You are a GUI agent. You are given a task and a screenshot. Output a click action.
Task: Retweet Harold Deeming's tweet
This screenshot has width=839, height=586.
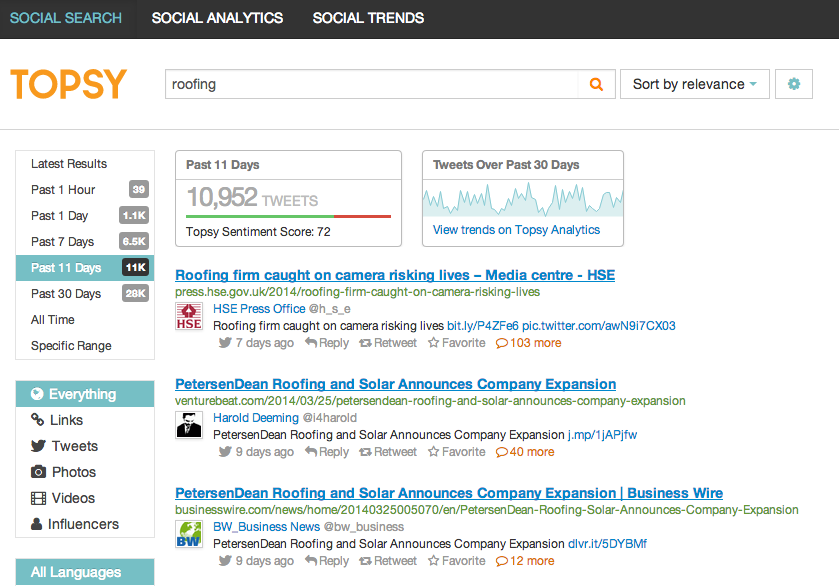388,452
